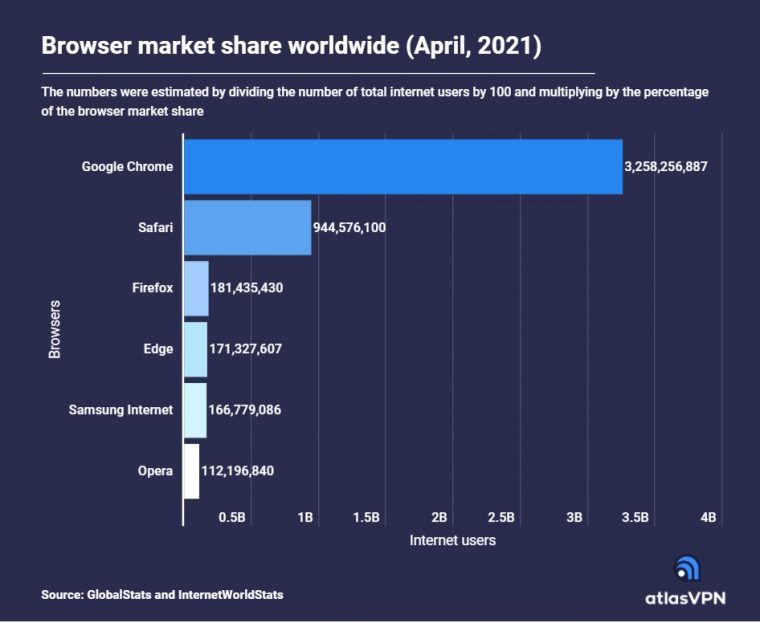The height and width of the screenshot is (623, 760).
Task: Click the Edge bar
Action: click(196, 349)
